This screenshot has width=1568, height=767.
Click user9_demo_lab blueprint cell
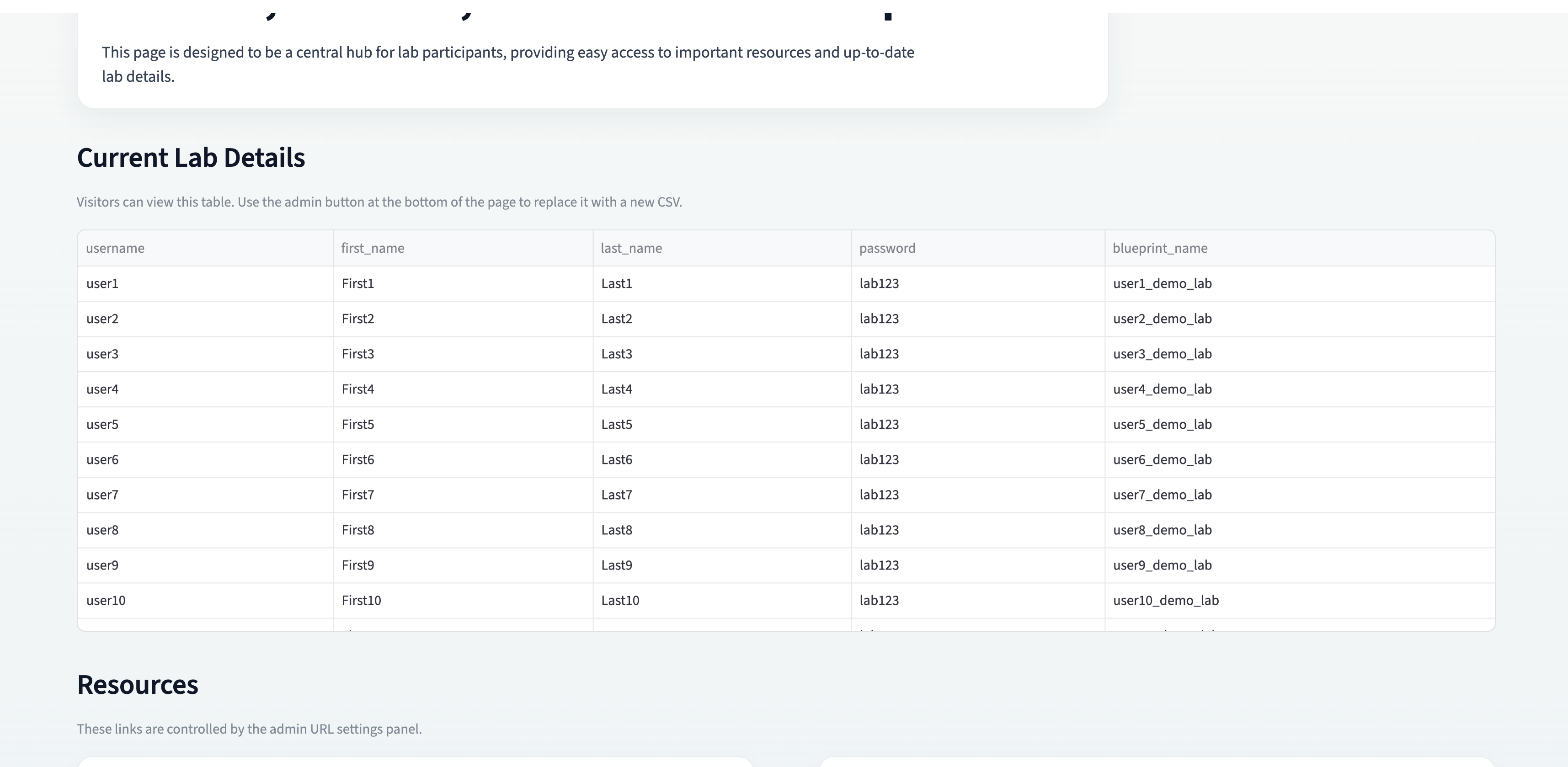tap(1300, 566)
